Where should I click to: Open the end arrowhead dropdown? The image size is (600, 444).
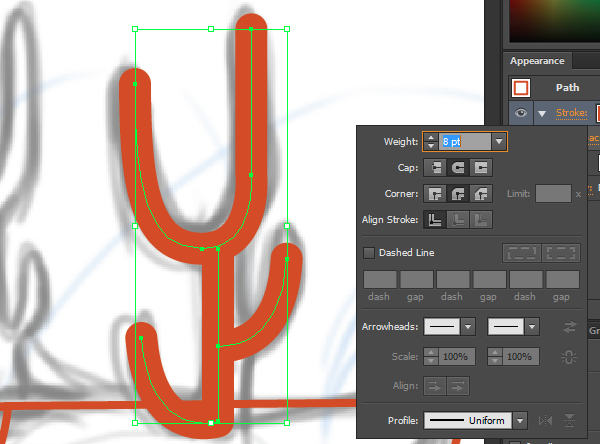tap(532, 327)
